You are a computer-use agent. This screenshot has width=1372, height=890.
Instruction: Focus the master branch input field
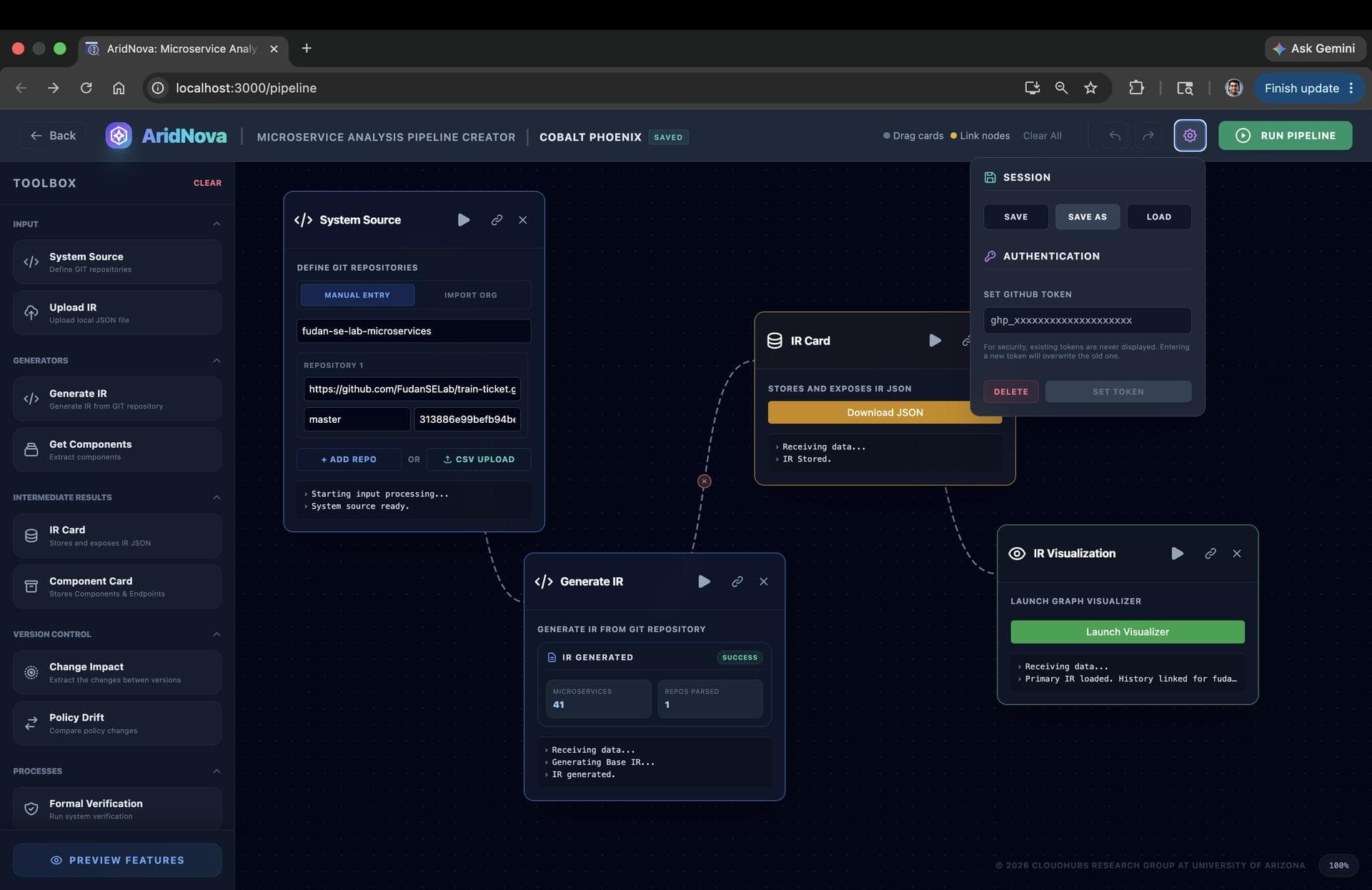tap(357, 419)
